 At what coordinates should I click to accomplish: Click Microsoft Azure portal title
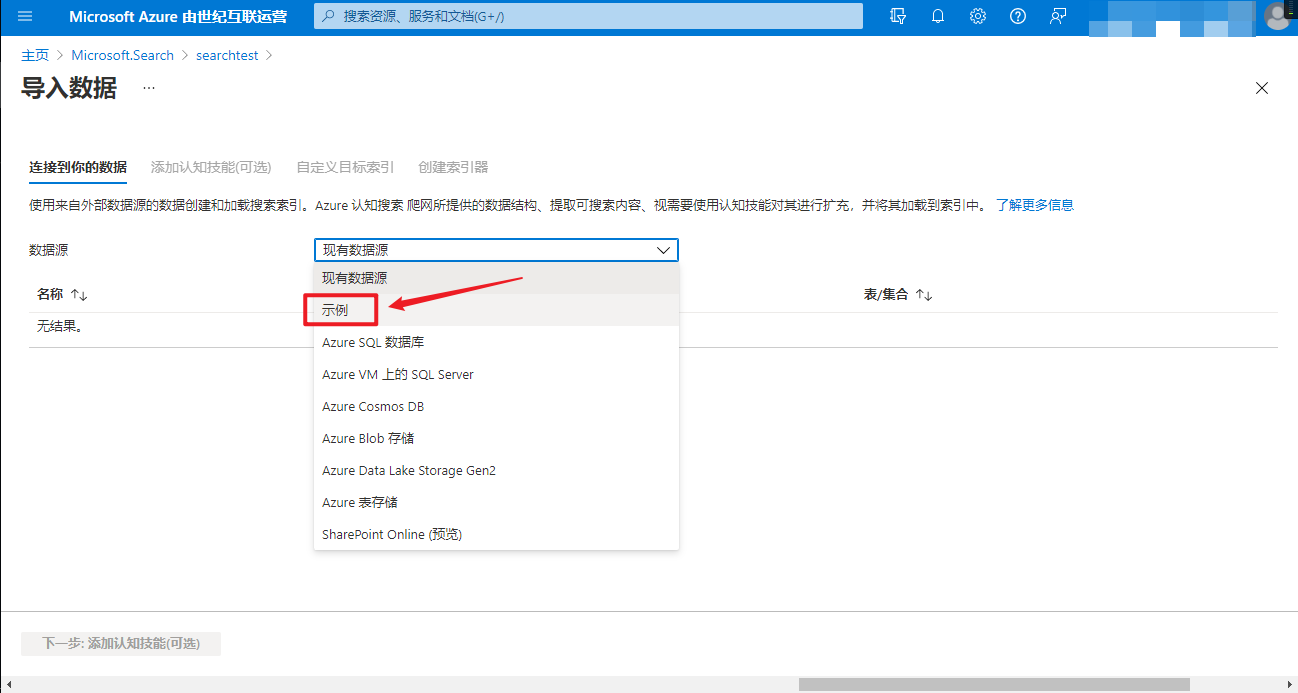[178, 16]
